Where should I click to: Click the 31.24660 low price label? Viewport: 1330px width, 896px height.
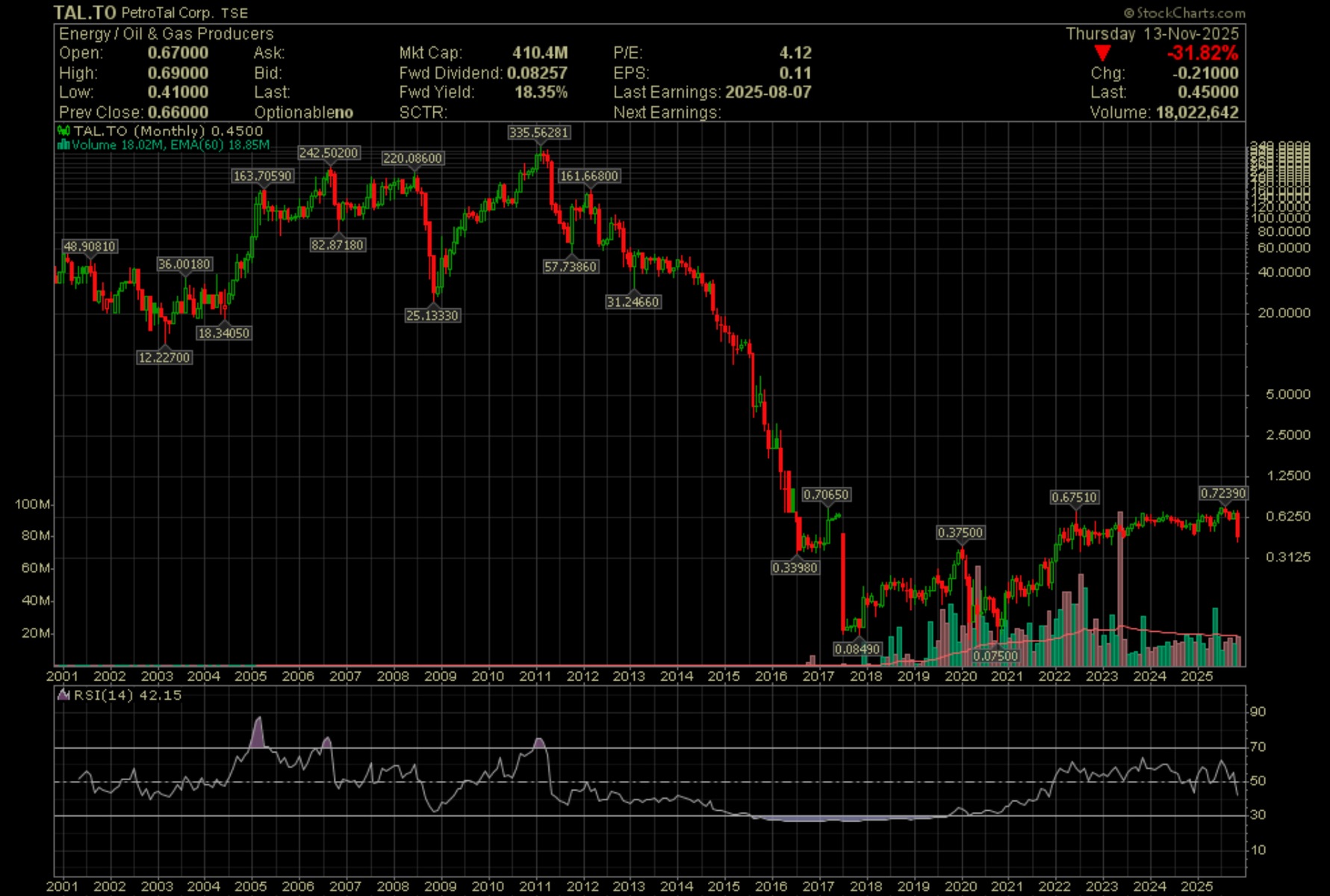click(633, 302)
